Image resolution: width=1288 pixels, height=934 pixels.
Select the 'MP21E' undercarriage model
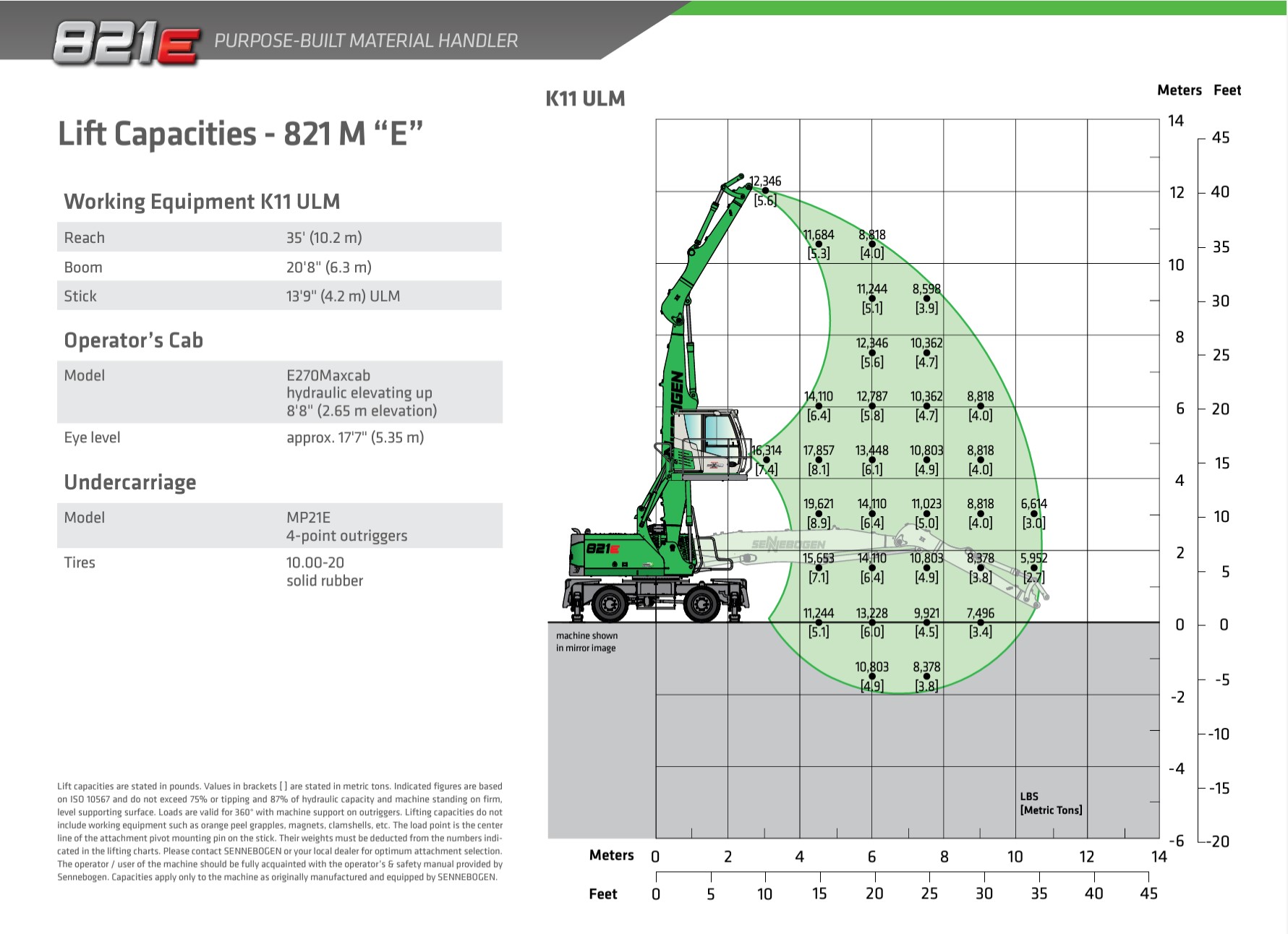click(308, 518)
